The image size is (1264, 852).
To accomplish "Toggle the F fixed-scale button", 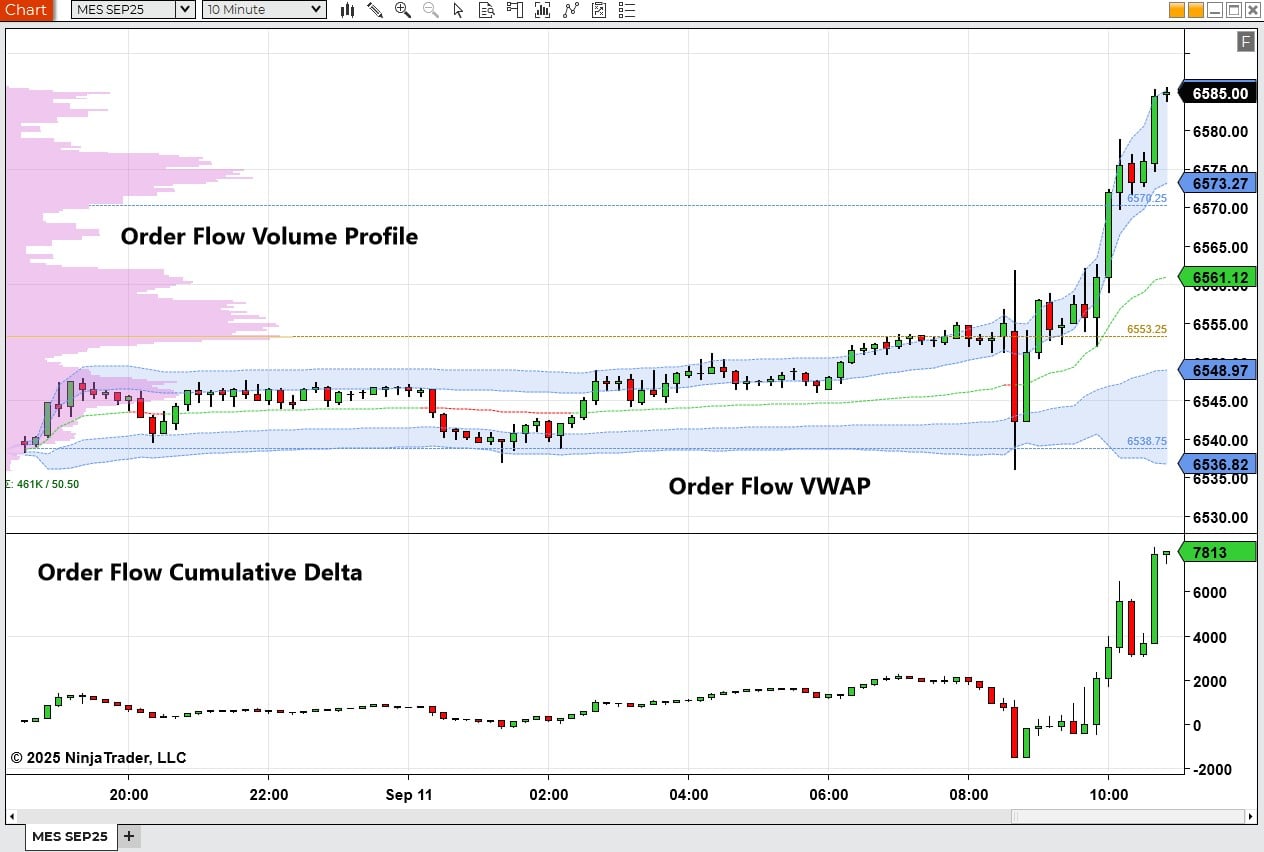I will coord(1245,41).
